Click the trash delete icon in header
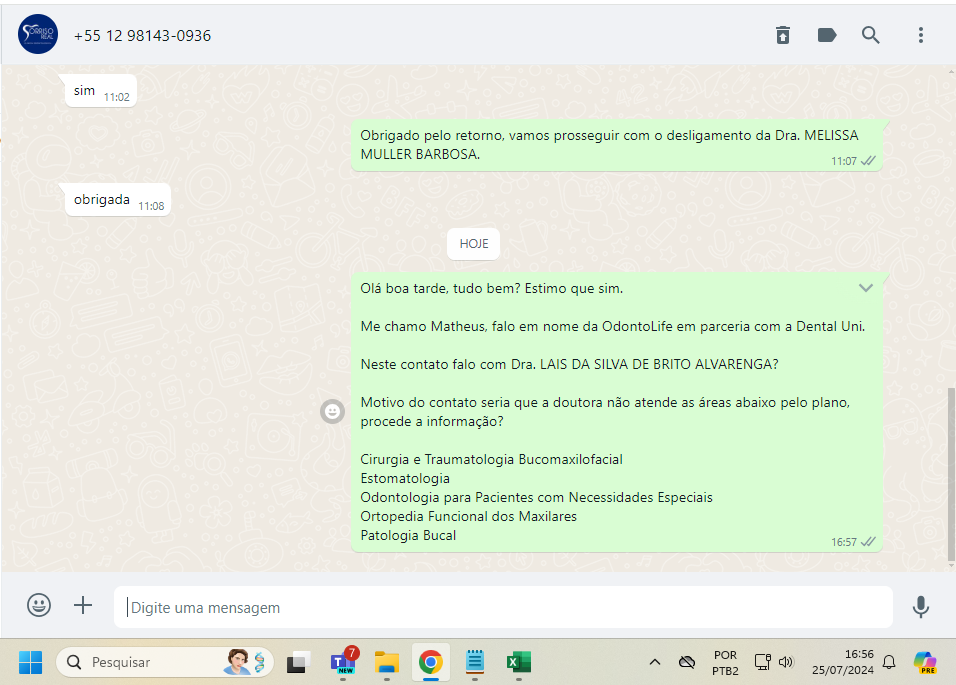Viewport: 956px width, 685px height. tap(783, 35)
